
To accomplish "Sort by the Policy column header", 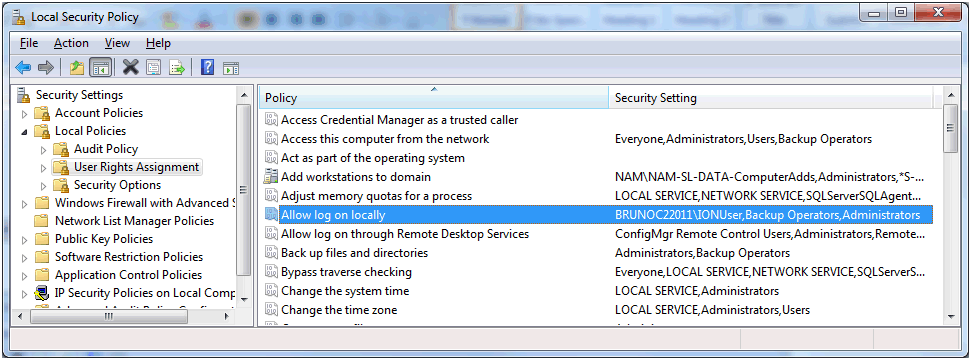I will (433, 97).
